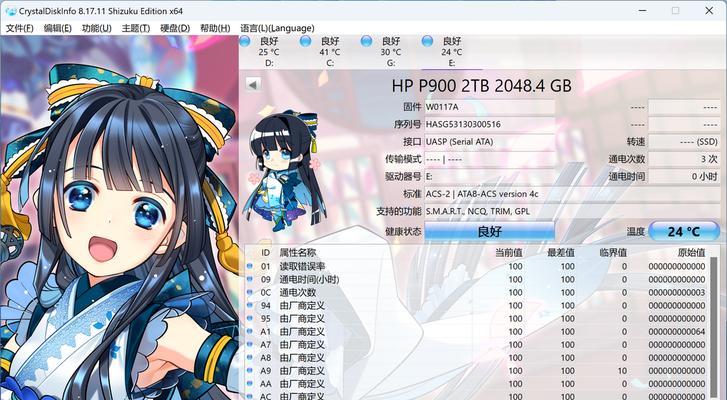Open the 功能(U) menu

pos(96,28)
